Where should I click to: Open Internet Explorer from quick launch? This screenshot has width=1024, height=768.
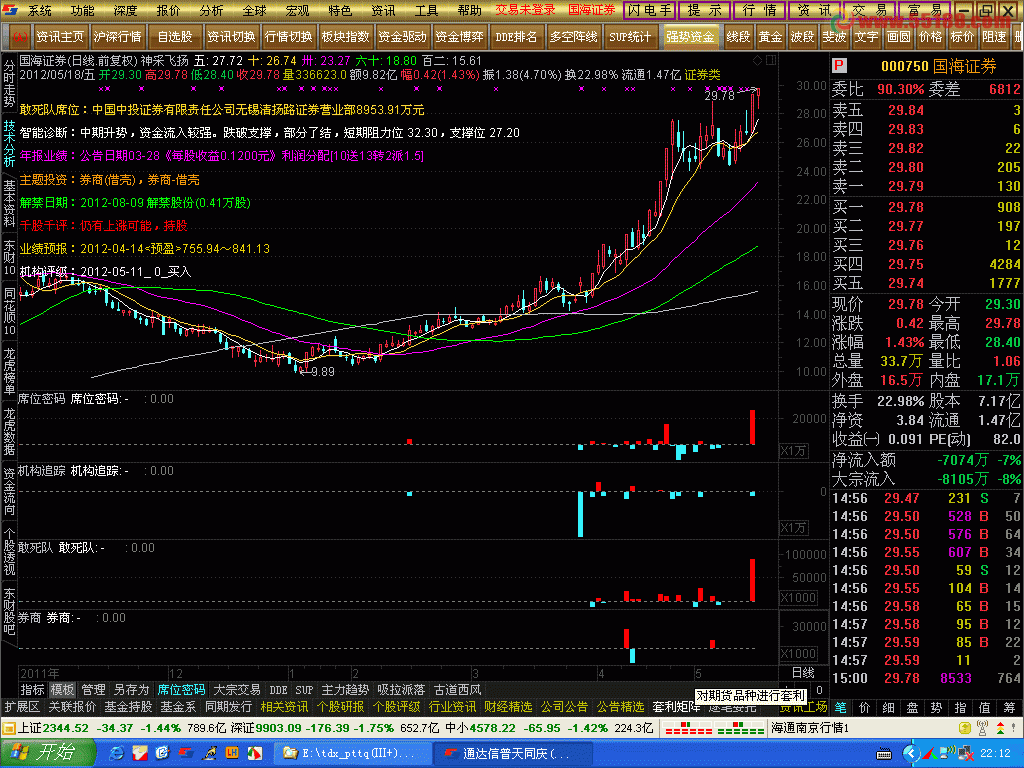tap(118, 754)
